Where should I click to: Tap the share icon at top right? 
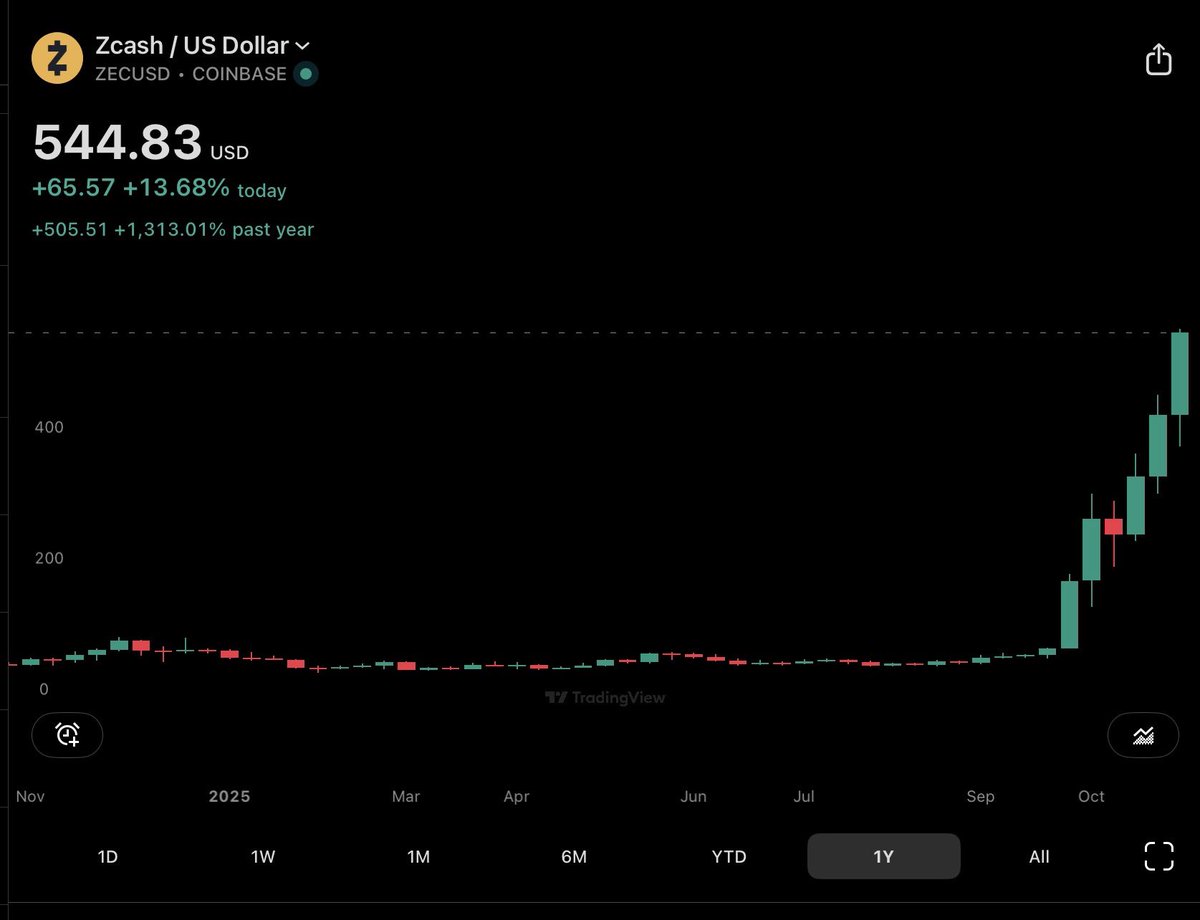tap(1158, 59)
